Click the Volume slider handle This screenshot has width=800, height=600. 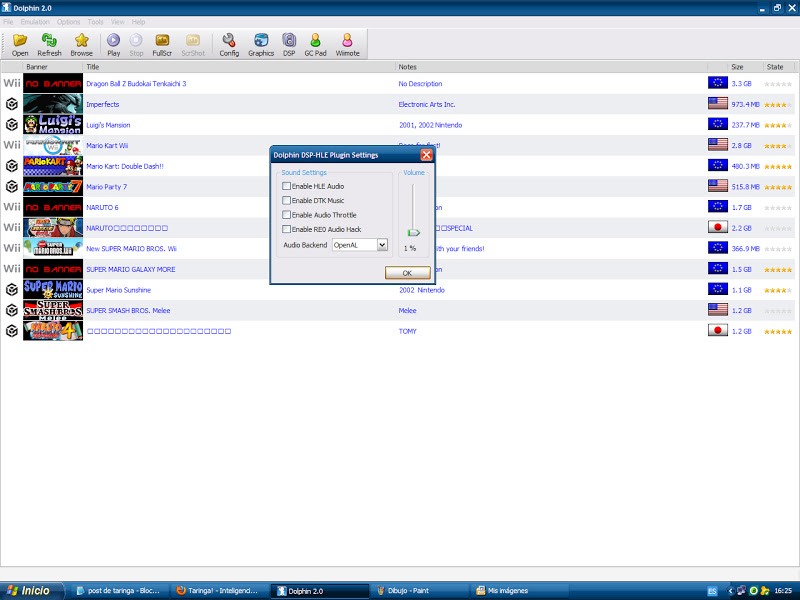413,232
